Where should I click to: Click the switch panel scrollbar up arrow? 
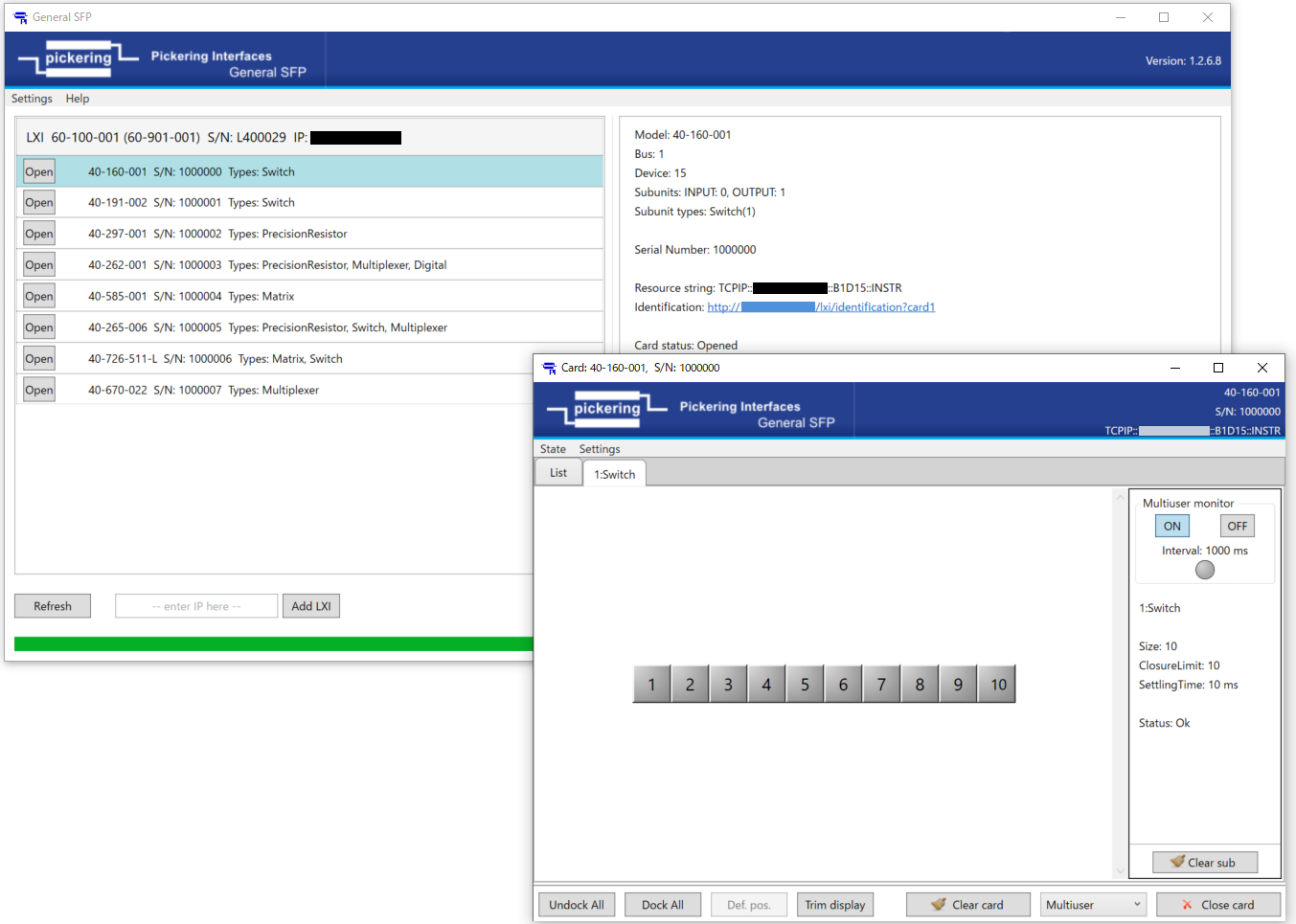pos(1120,496)
